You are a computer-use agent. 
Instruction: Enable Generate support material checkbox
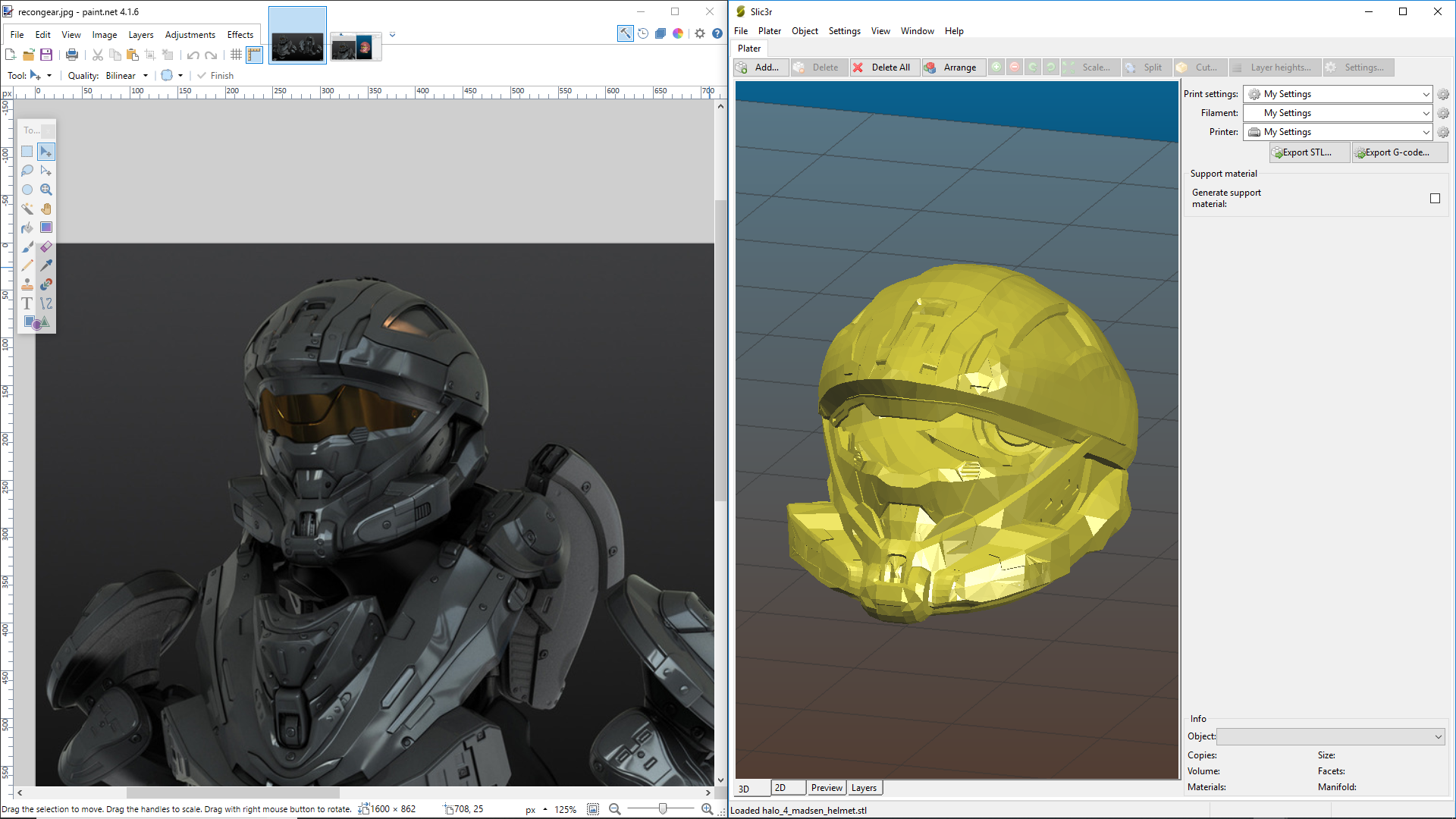click(x=1435, y=198)
